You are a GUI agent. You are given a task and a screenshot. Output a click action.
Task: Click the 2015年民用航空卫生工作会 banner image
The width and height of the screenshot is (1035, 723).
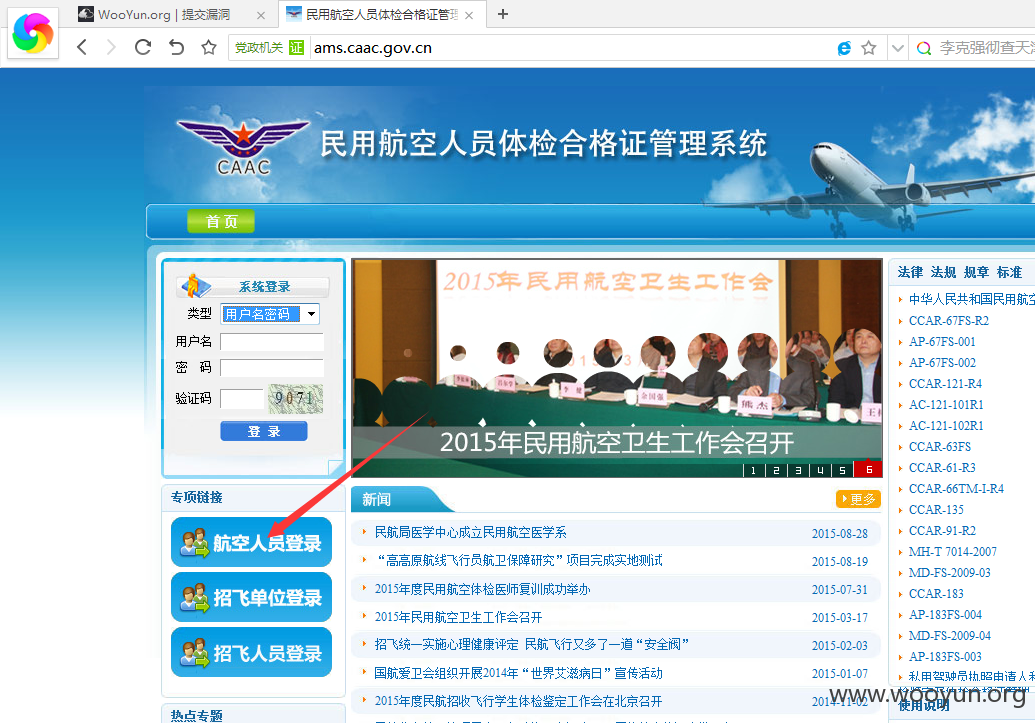pos(617,368)
